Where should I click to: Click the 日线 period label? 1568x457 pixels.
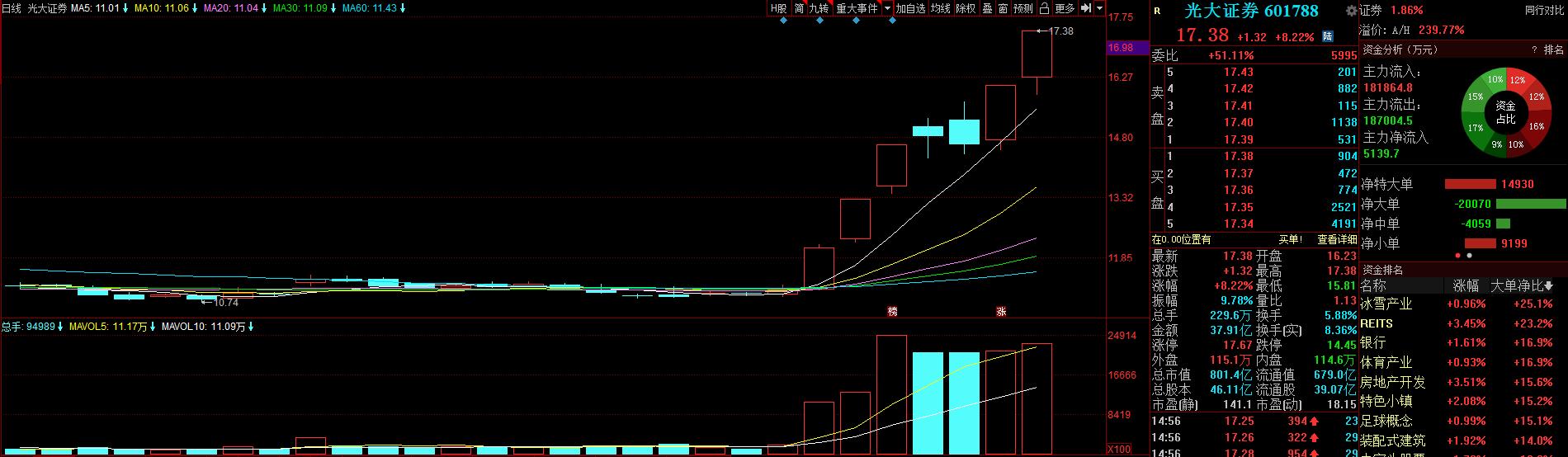[11, 8]
